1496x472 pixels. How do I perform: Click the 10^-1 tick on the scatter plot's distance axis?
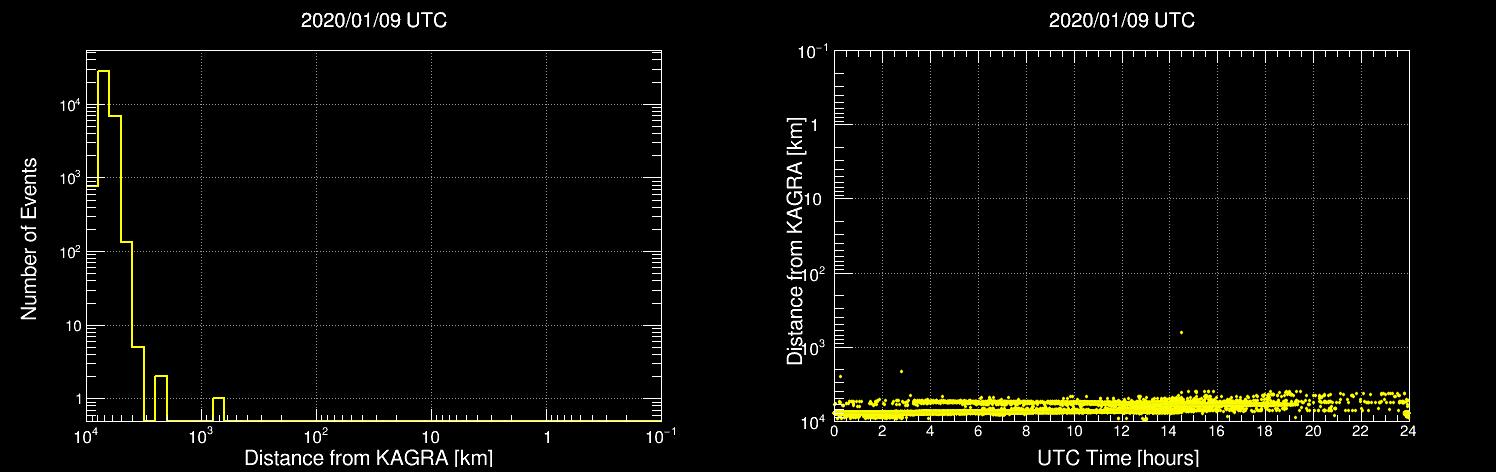814,50
